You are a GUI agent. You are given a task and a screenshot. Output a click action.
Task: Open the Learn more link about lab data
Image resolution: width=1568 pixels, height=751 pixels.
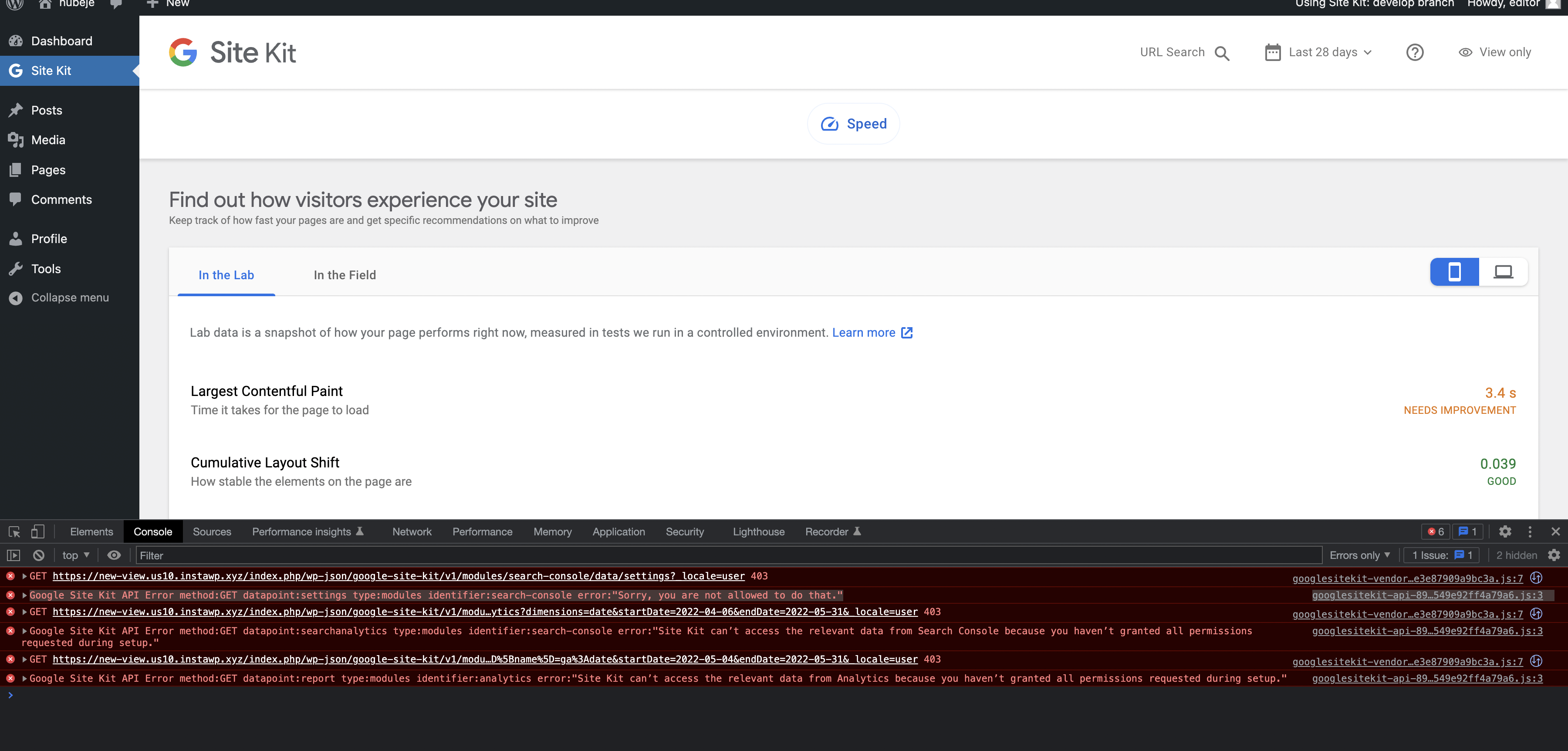click(x=864, y=332)
